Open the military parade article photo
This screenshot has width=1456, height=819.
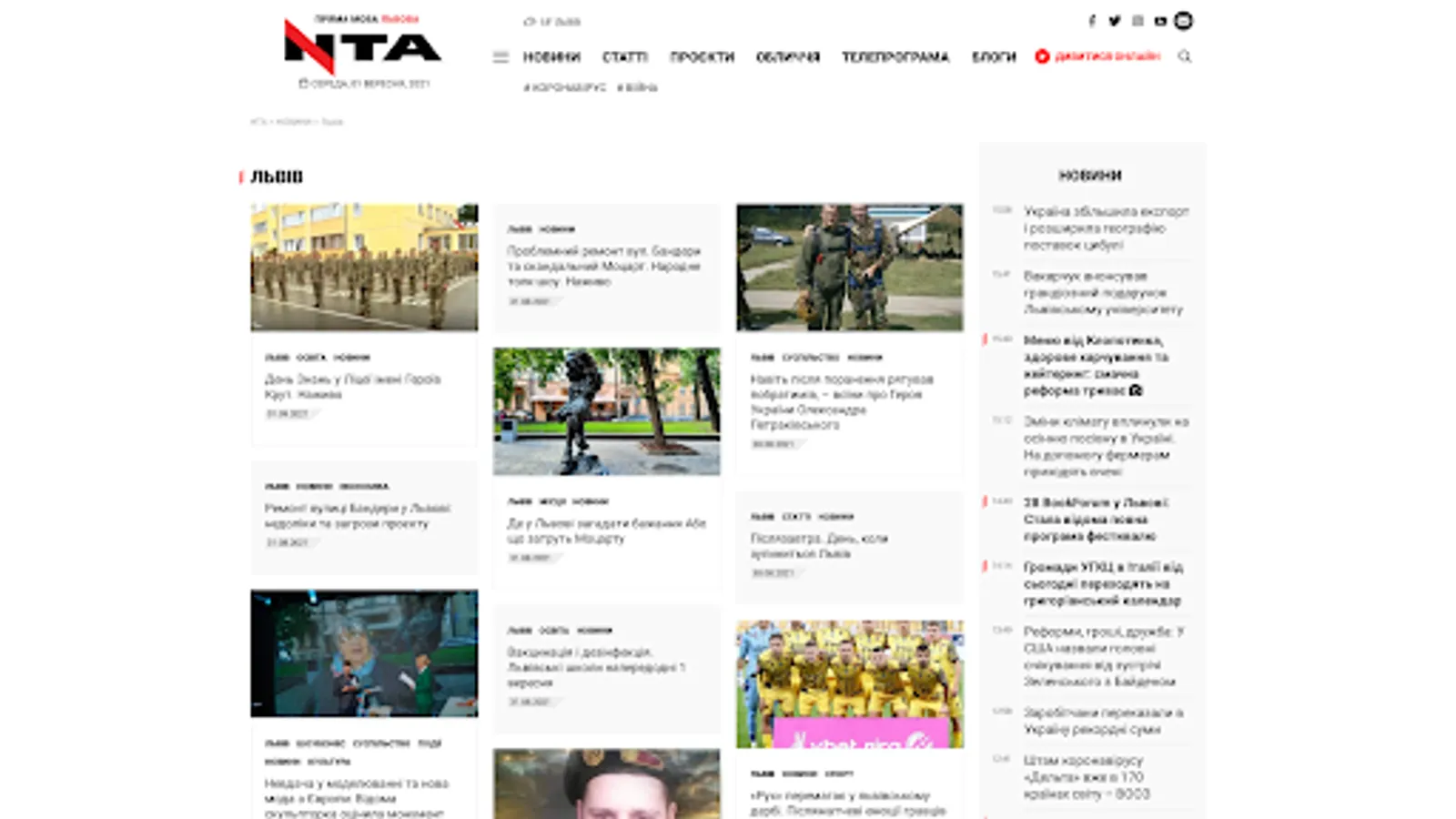(x=364, y=268)
